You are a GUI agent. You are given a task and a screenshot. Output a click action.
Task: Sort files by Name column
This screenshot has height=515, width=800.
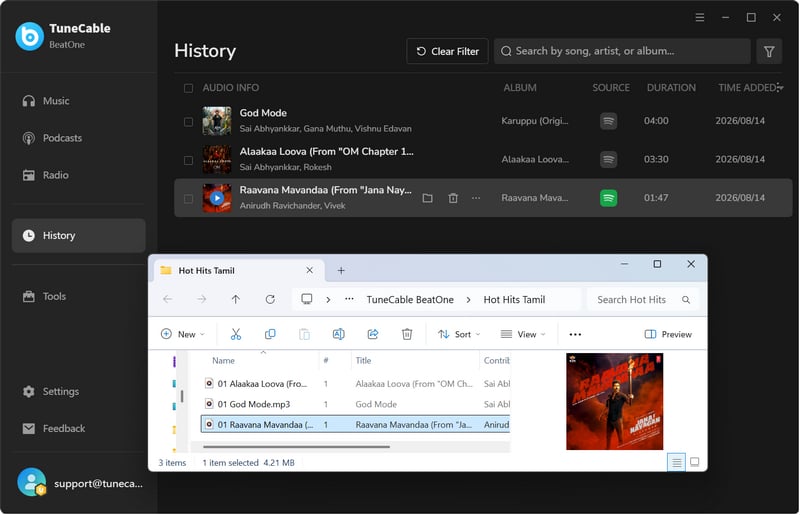(223, 360)
